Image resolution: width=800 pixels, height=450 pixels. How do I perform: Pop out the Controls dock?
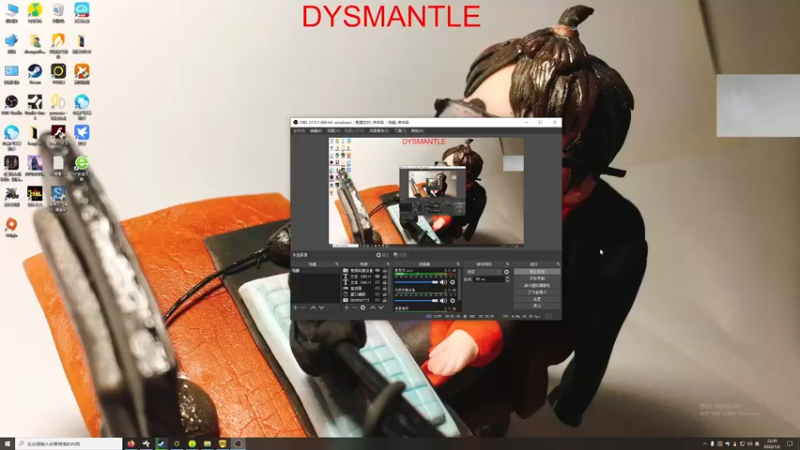coord(558,264)
